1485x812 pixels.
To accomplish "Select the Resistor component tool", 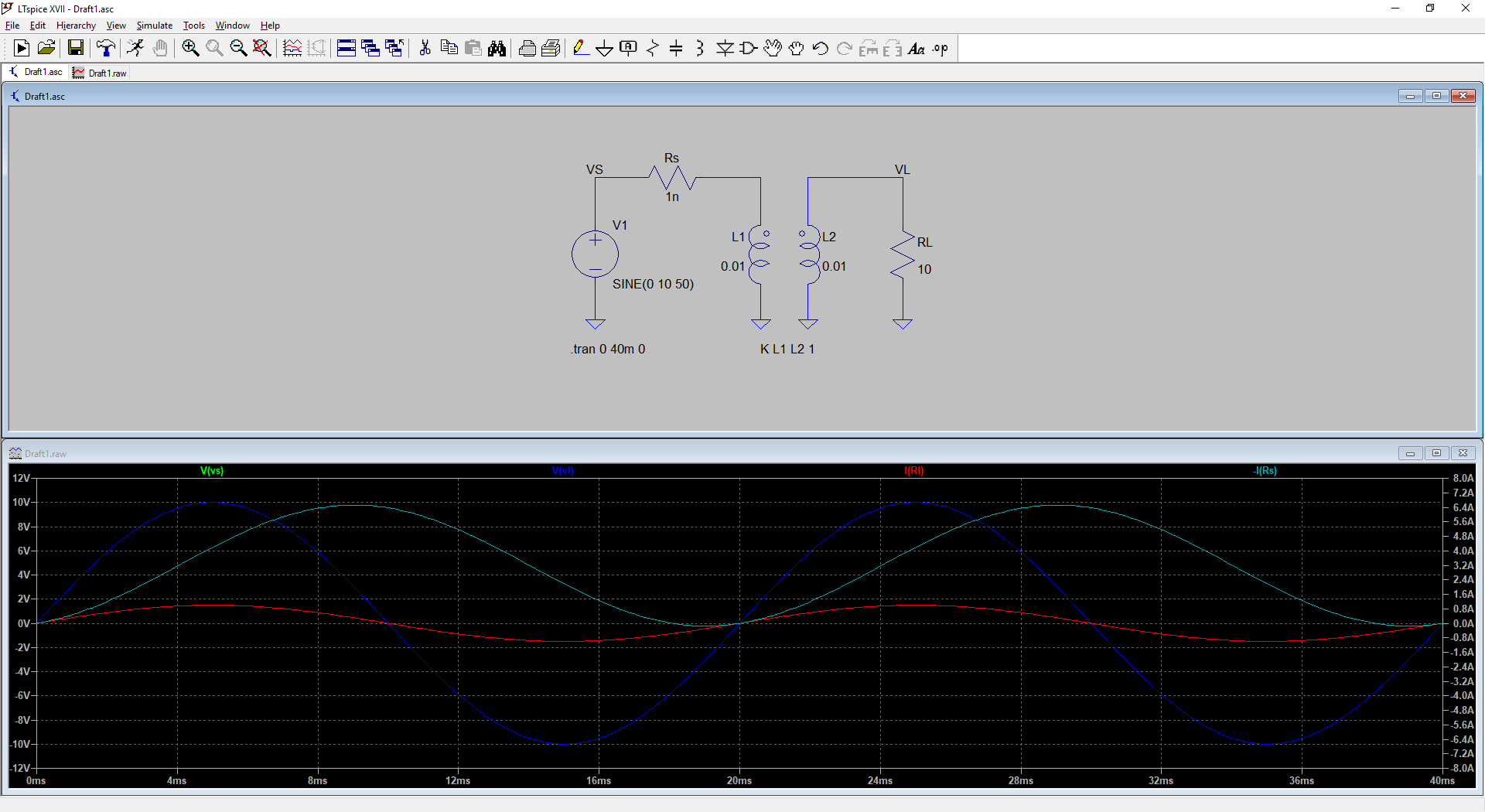I will [652, 49].
